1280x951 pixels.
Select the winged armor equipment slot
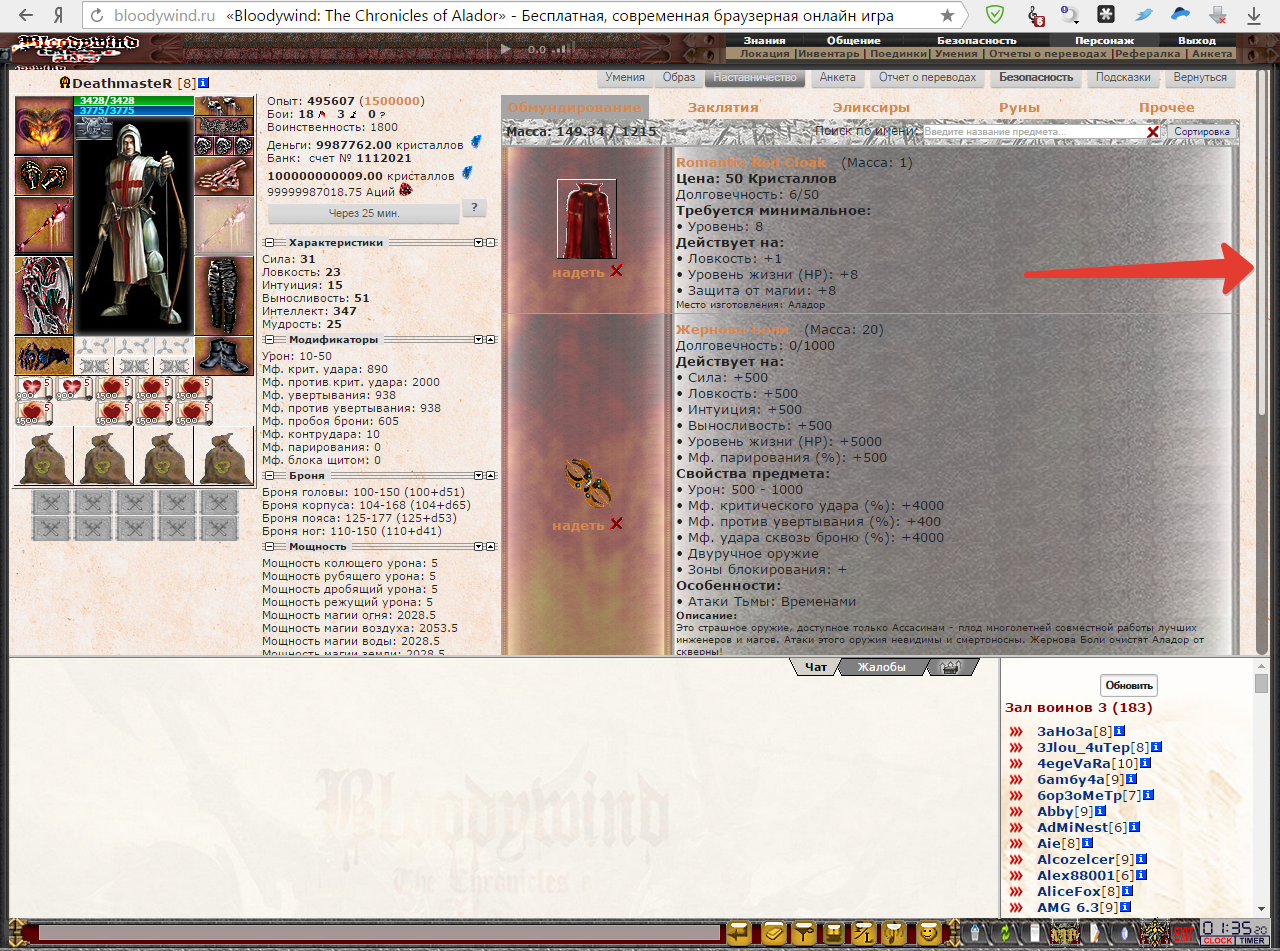[x=44, y=295]
